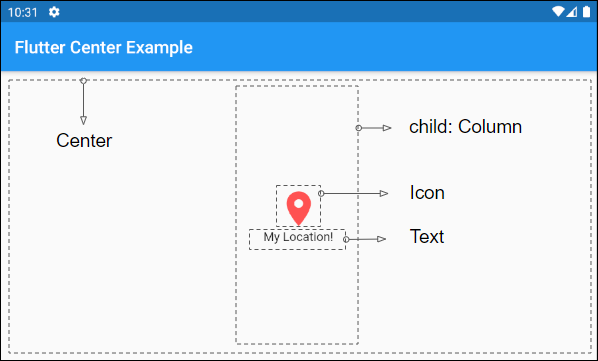Click the battery icon in status bar
Viewport: 598px width, 361px height.
(586, 12)
